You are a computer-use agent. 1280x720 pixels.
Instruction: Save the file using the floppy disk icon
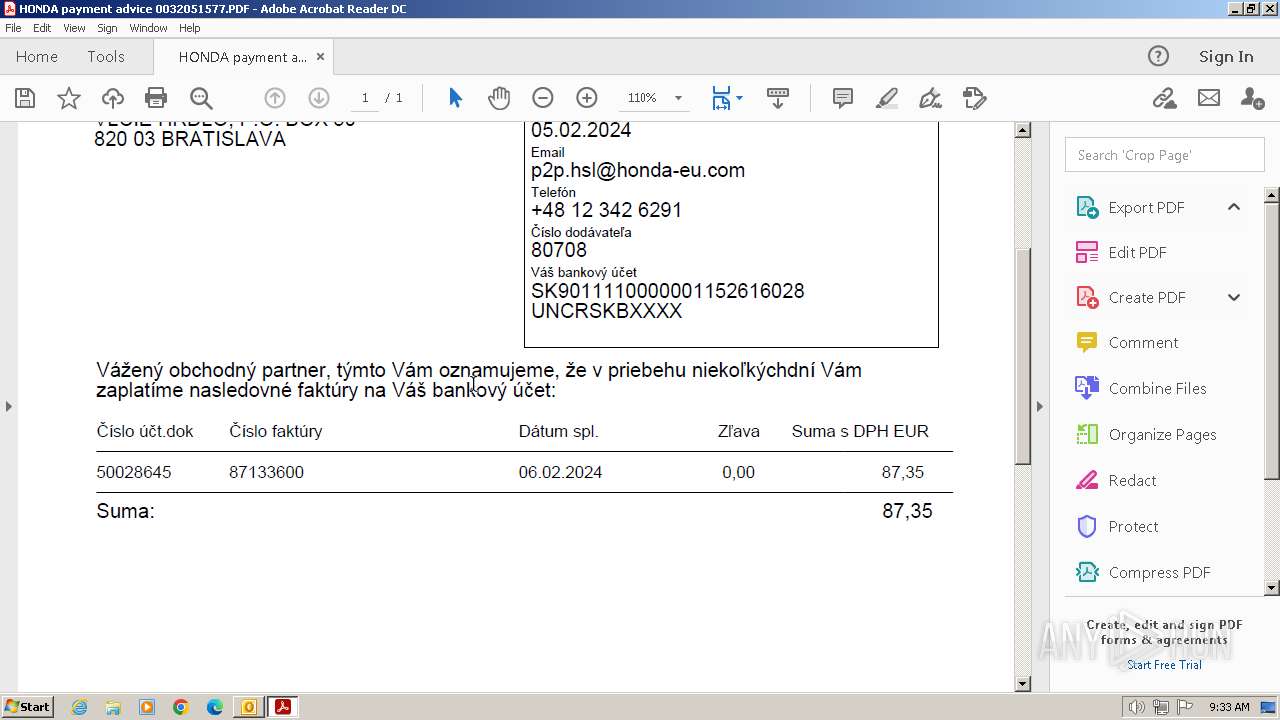coord(25,98)
